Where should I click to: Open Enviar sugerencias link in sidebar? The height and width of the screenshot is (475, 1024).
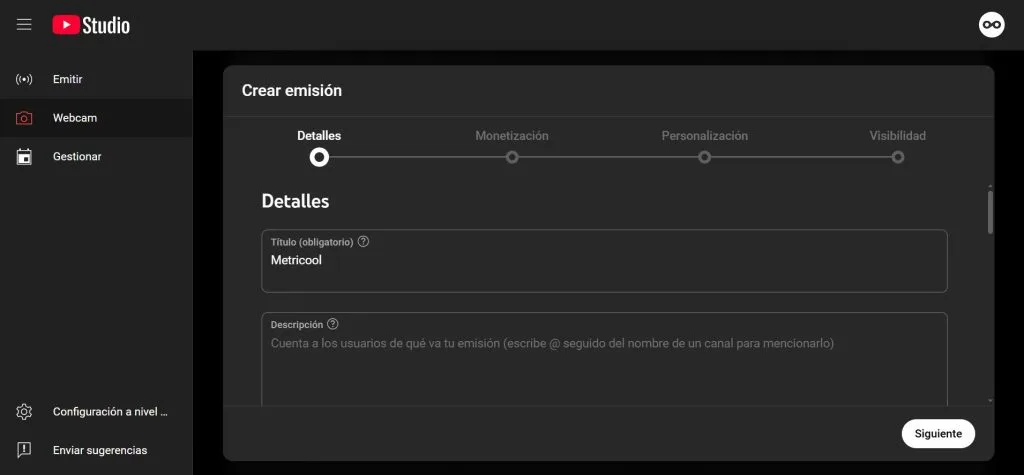click(x=100, y=450)
